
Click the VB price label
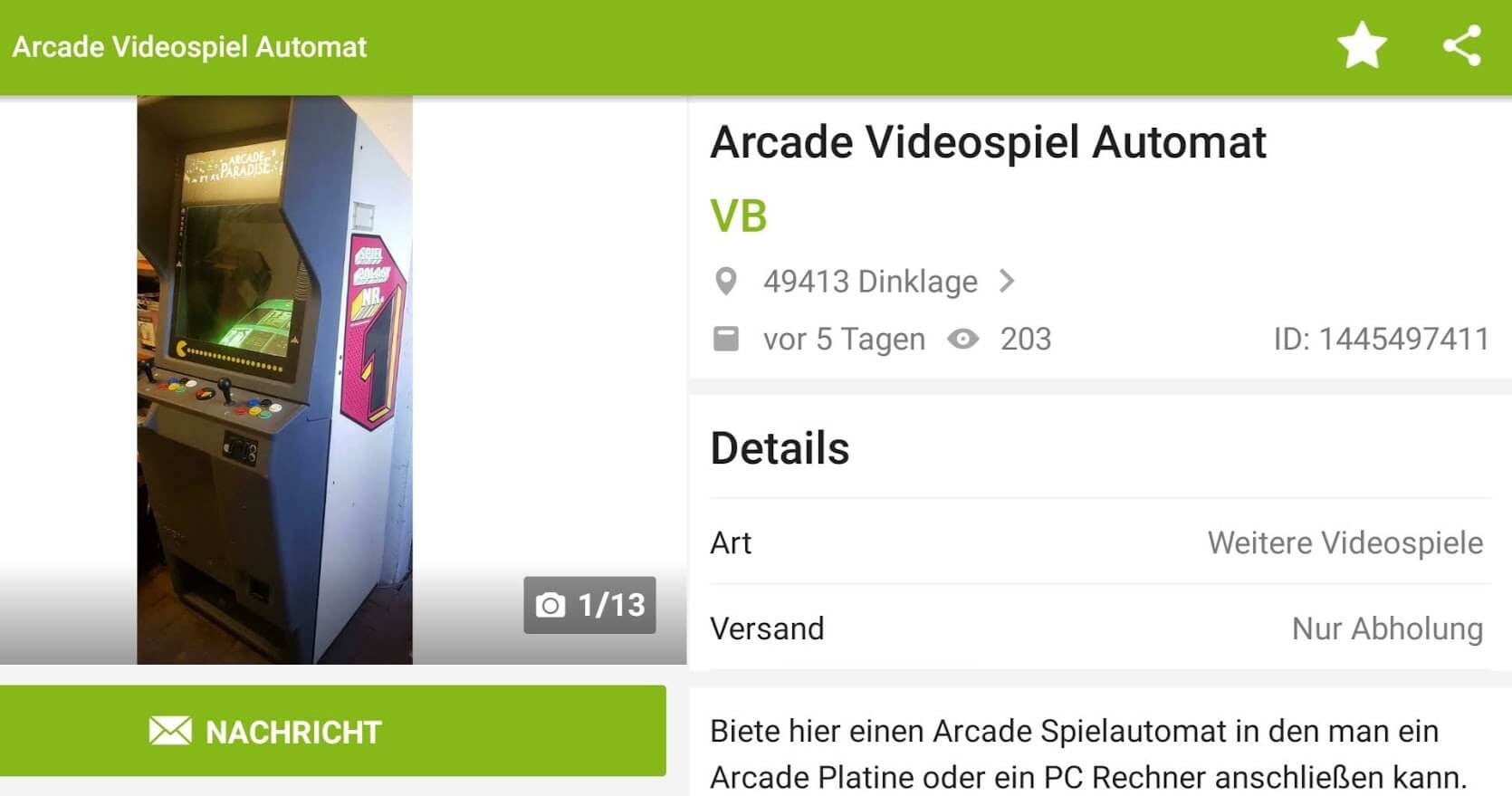(739, 216)
